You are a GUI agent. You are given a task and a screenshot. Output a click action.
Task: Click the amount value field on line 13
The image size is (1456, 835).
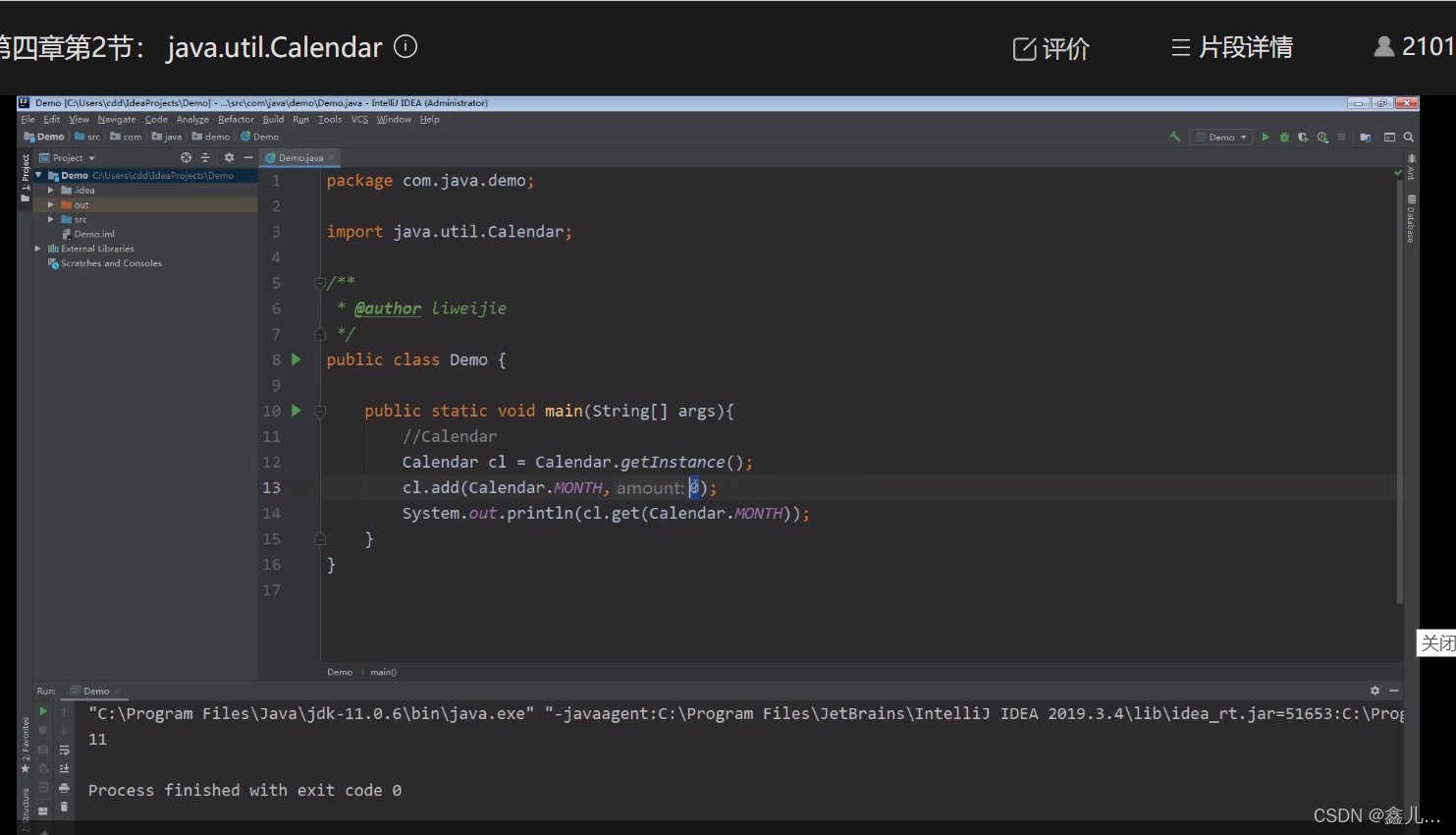(x=694, y=487)
